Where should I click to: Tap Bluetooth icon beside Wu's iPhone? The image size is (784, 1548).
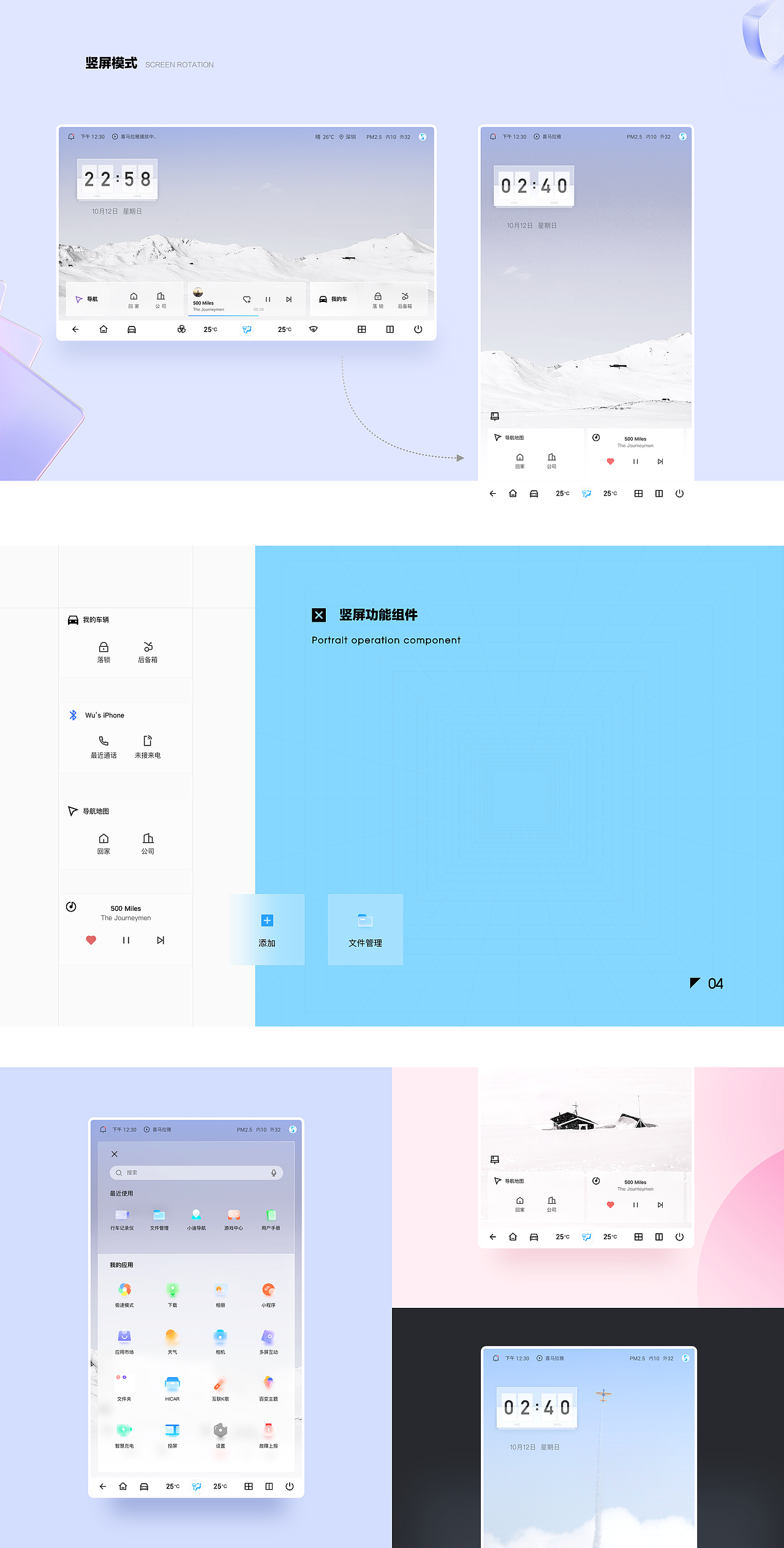tap(73, 715)
